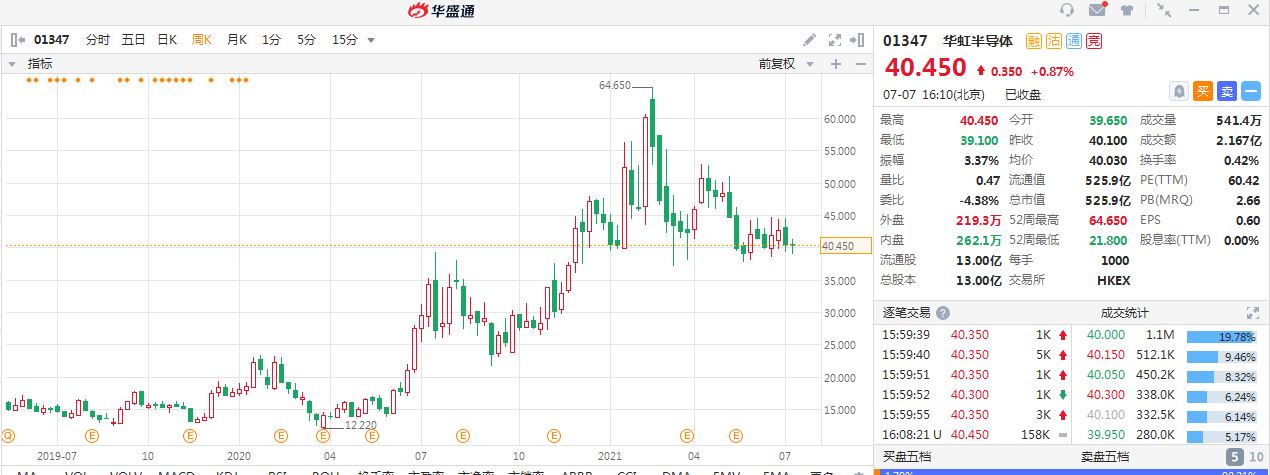Expand the 成交统计 panel icon

pos(1252,313)
